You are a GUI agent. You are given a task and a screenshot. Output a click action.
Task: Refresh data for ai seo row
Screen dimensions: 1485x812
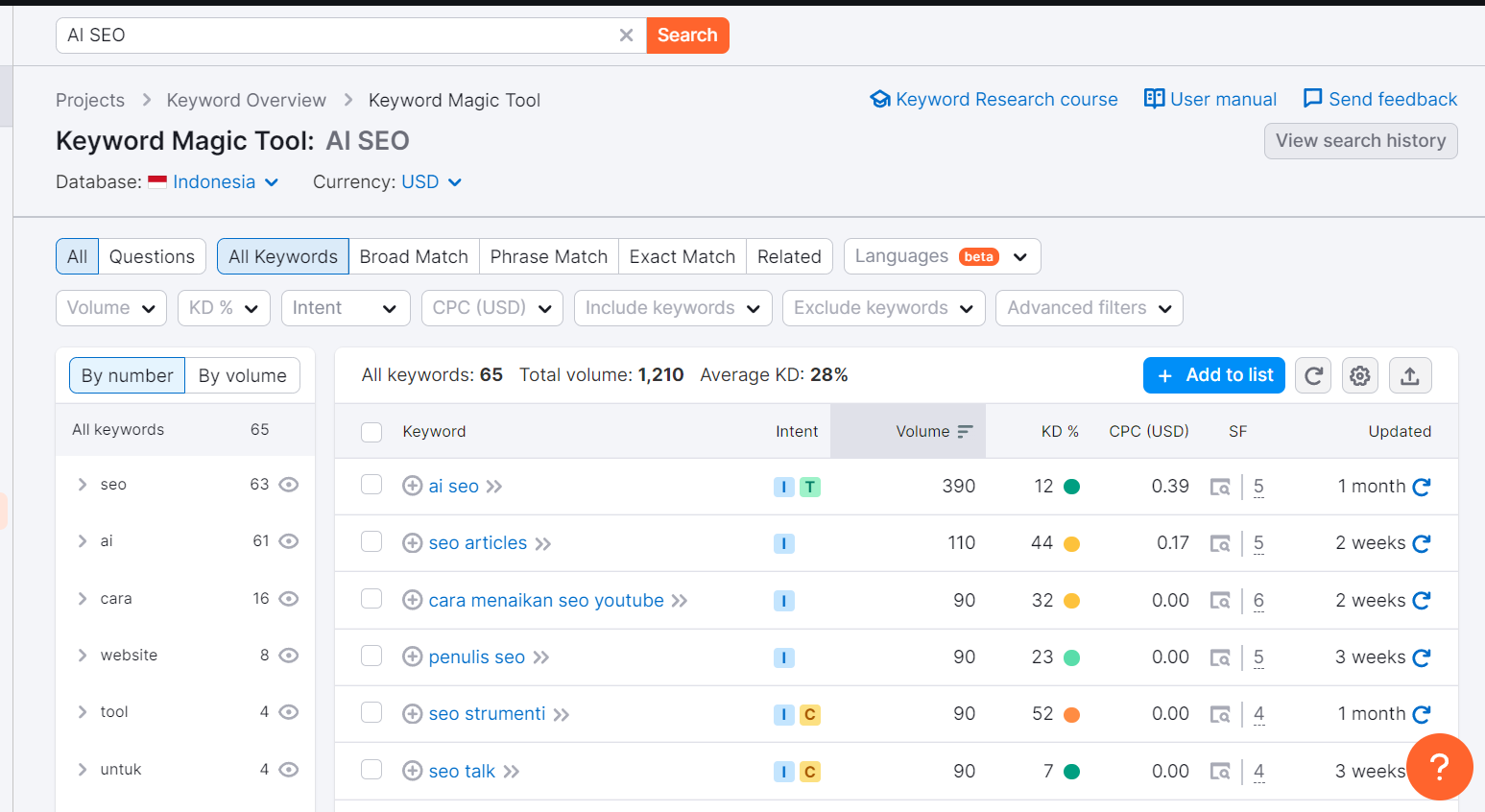click(1422, 487)
